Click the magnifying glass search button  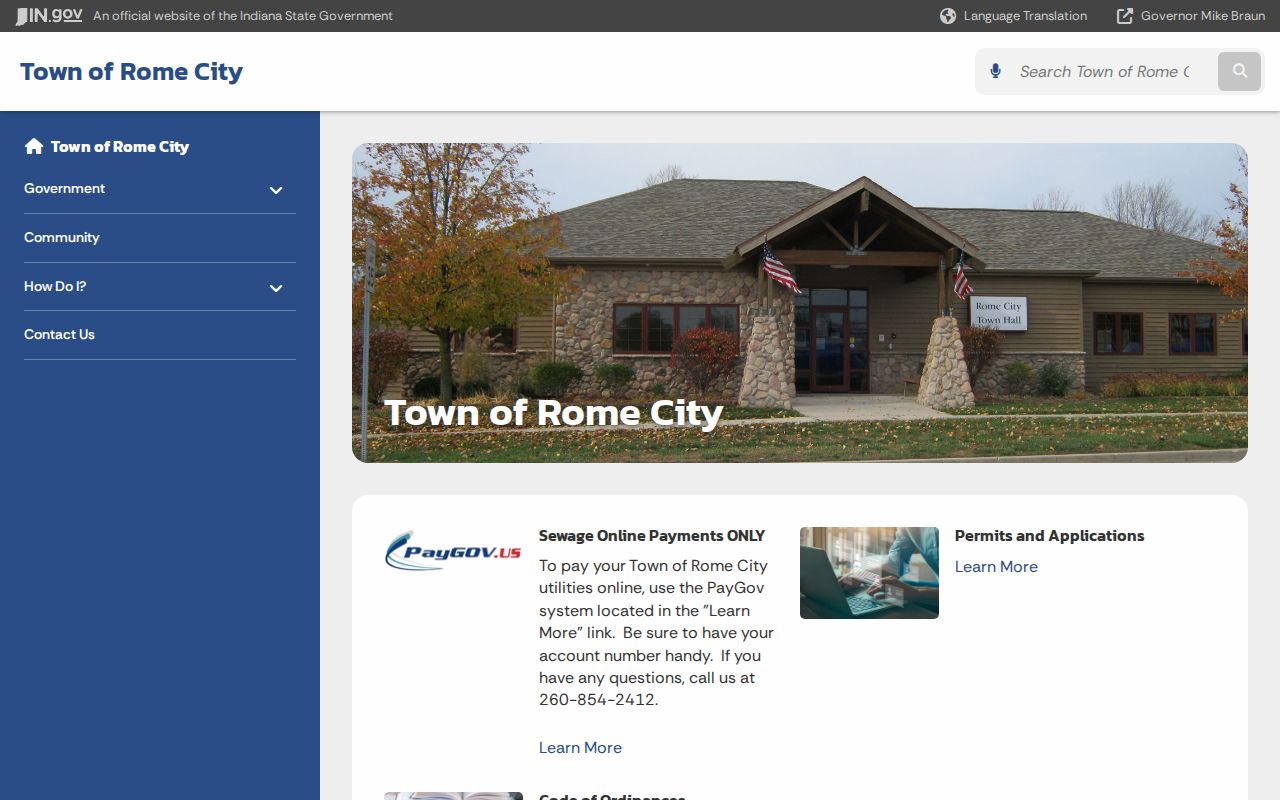tap(1240, 71)
